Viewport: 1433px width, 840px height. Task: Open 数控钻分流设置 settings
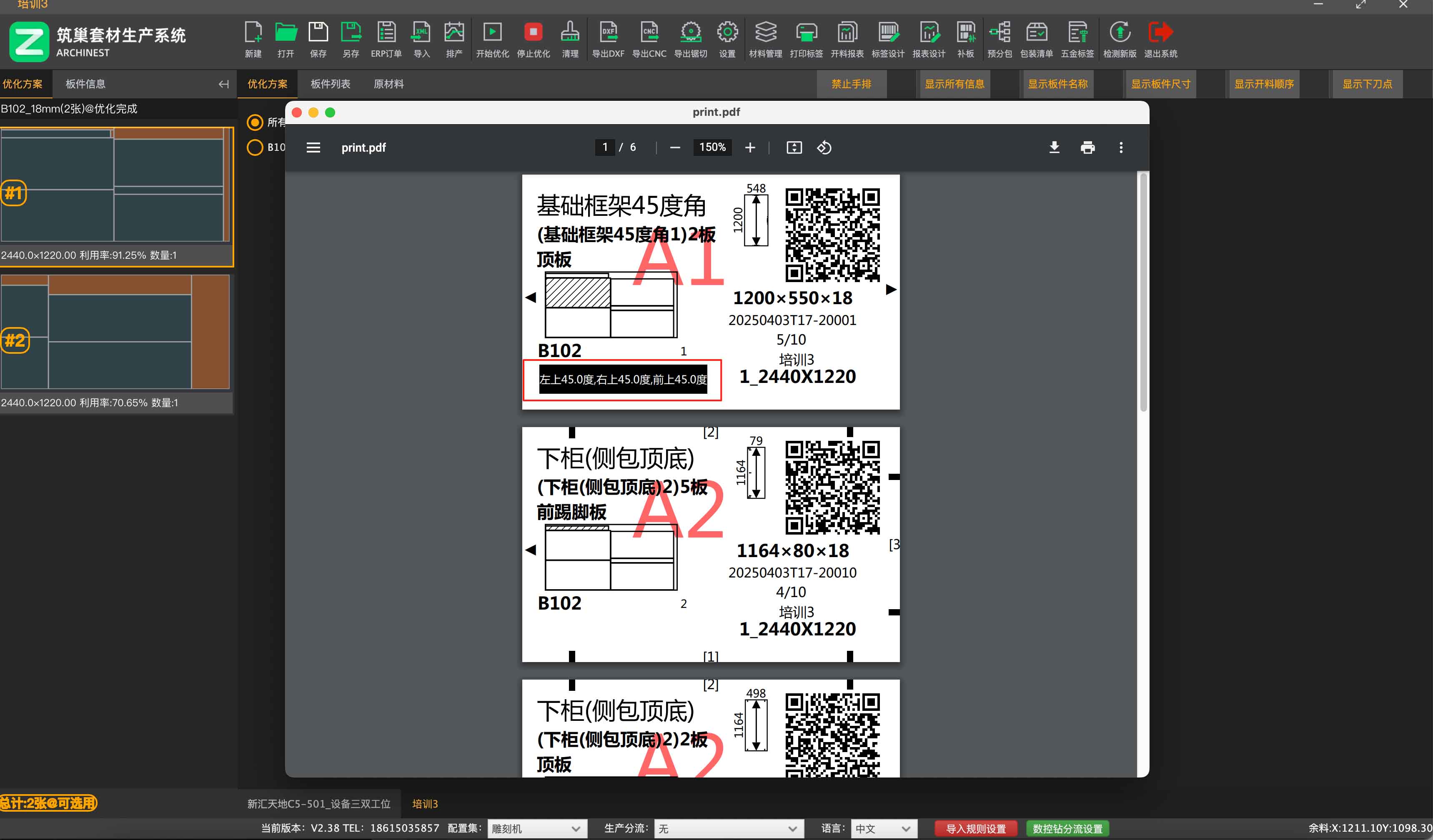coord(1067,828)
